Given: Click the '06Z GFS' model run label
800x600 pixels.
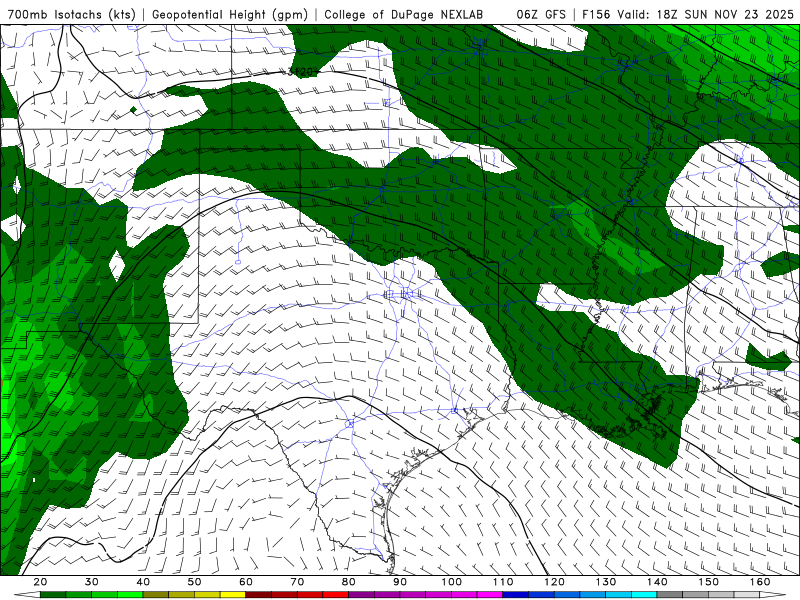Looking at the screenshot, I should point(541,15).
